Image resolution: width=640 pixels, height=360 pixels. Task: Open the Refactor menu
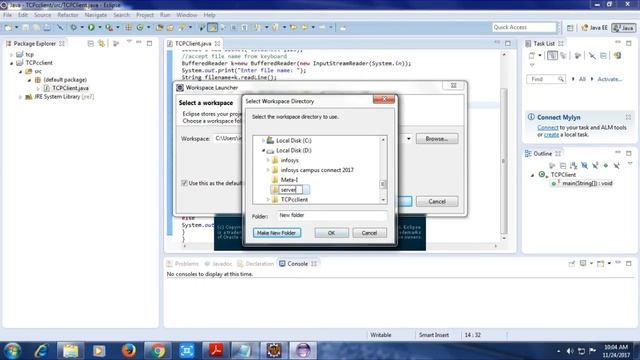click(x=68, y=15)
